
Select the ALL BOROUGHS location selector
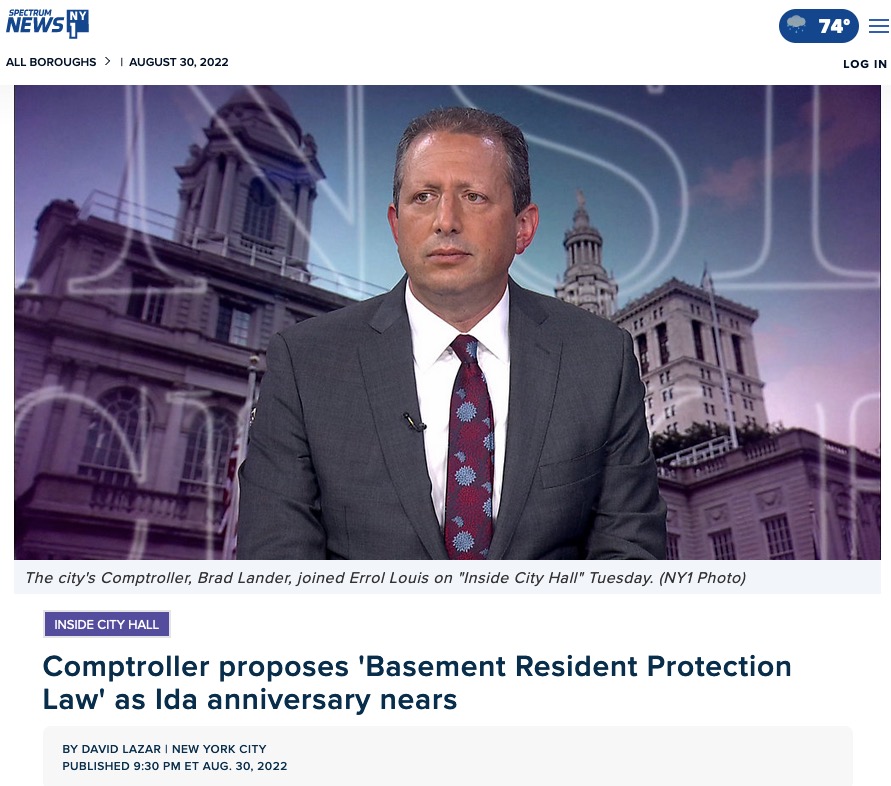pos(51,62)
